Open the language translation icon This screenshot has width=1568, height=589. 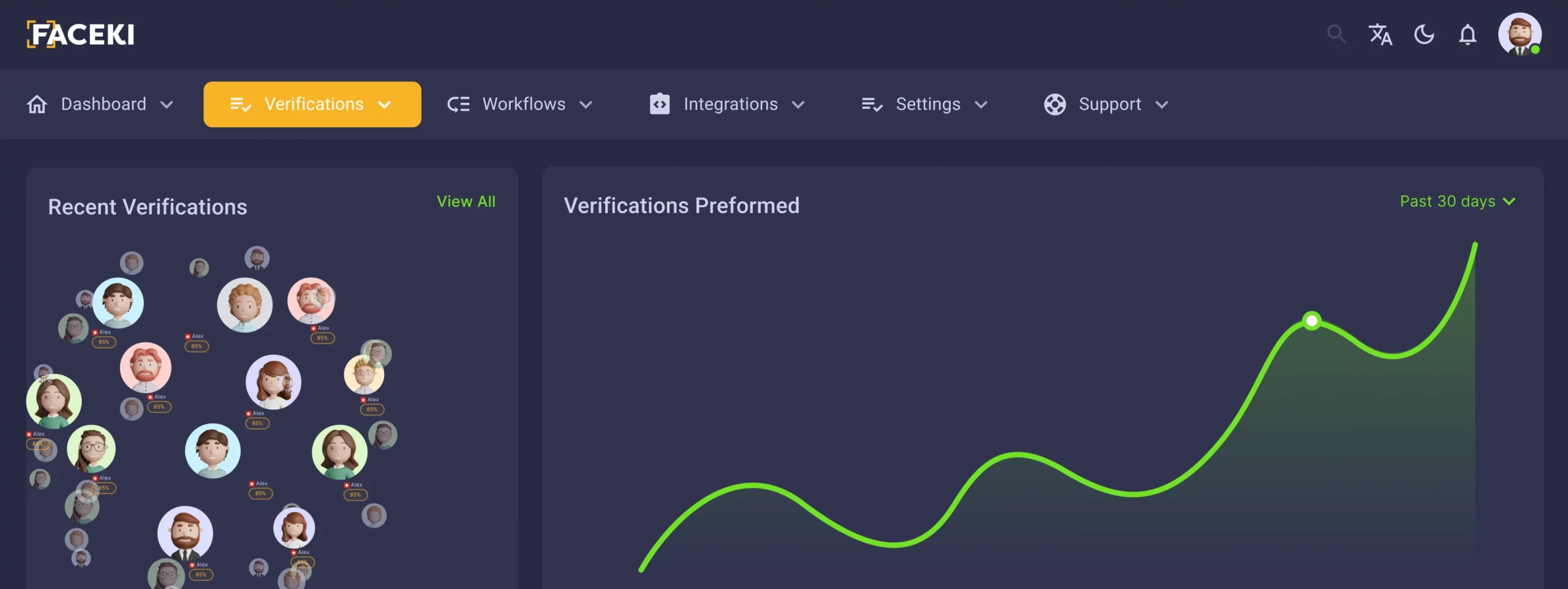(1380, 34)
